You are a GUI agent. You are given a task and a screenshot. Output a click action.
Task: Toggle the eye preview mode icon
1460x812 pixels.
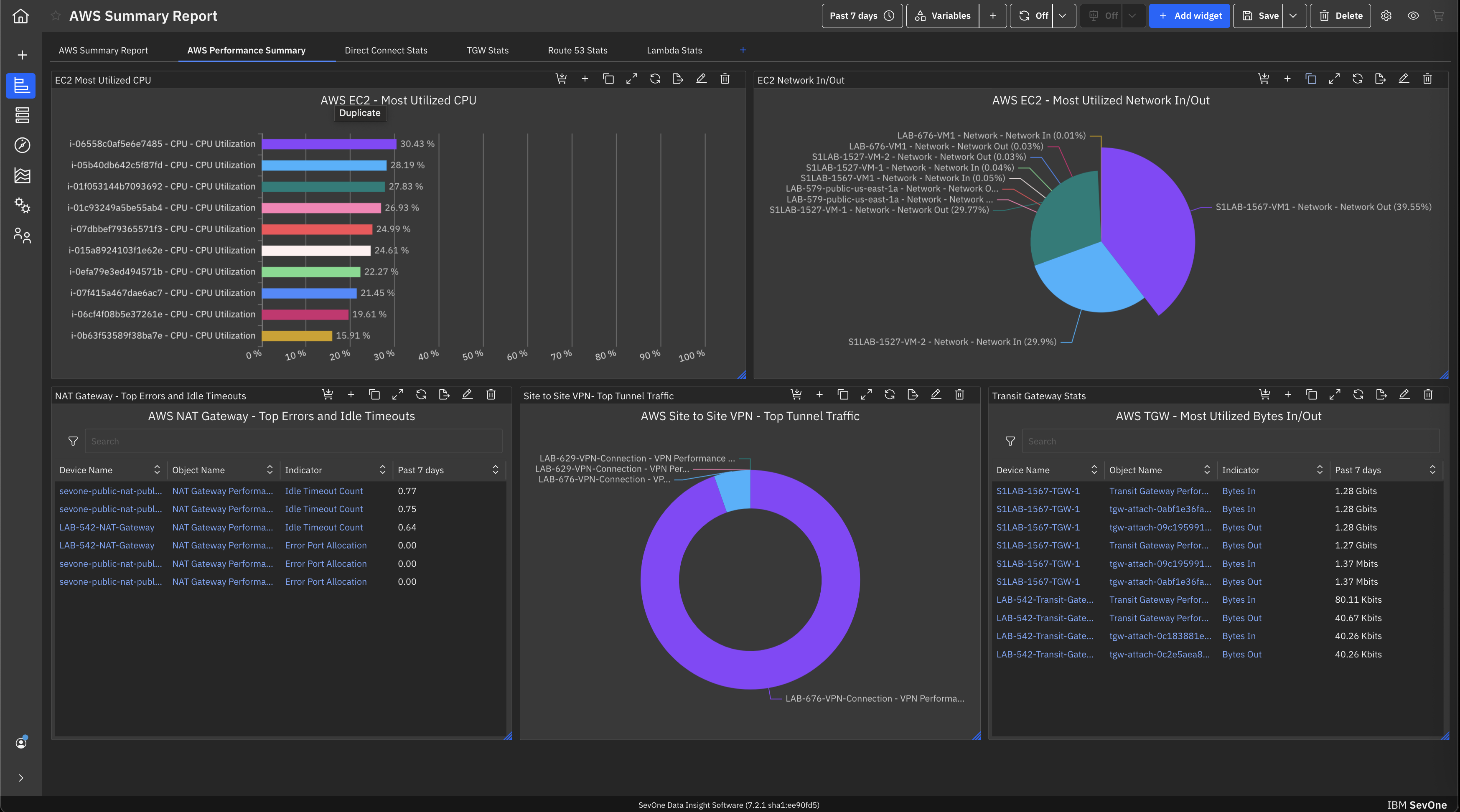1413,16
